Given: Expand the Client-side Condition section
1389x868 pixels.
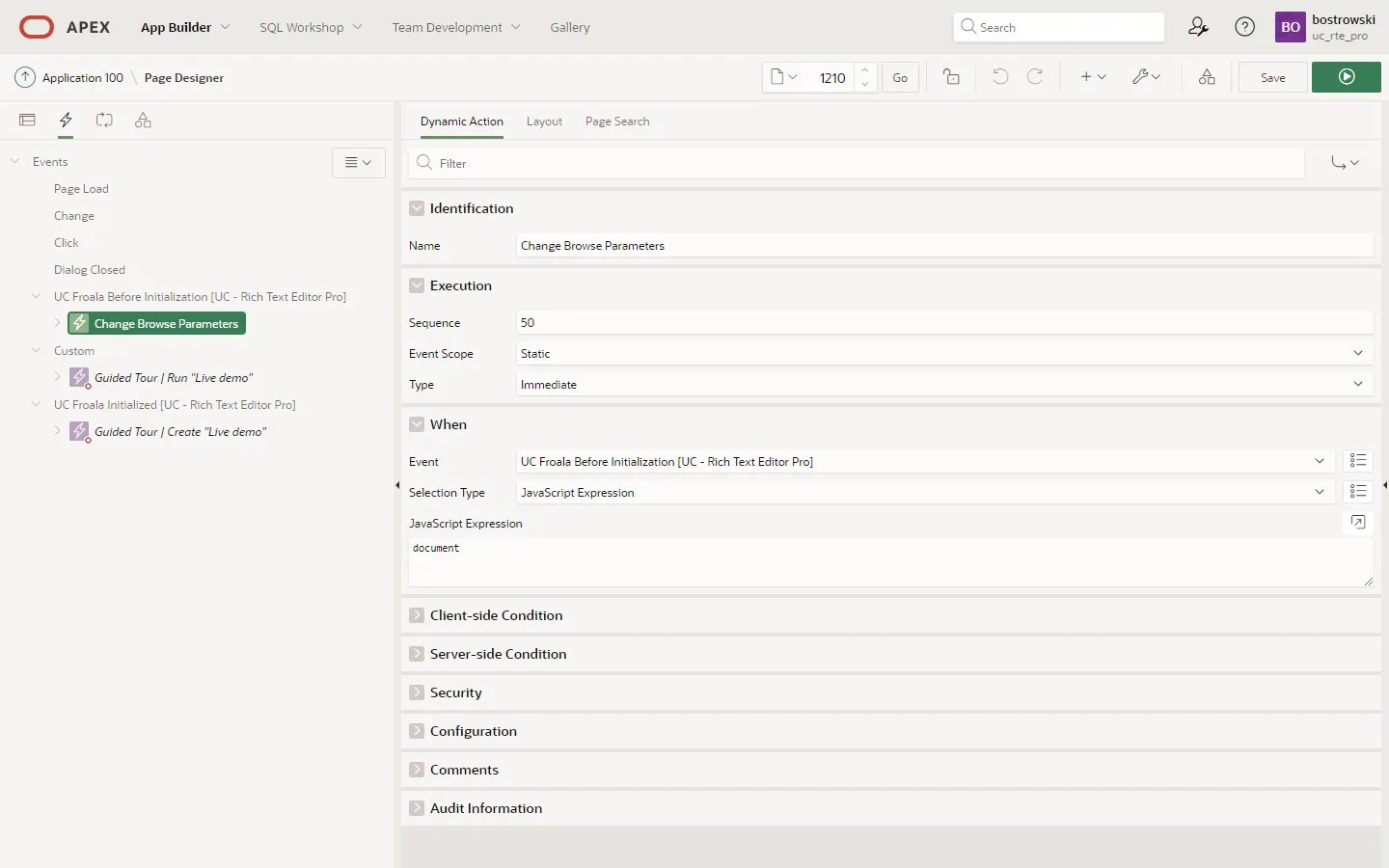Looking at the screenshot, I should click(x=417, y=615).
